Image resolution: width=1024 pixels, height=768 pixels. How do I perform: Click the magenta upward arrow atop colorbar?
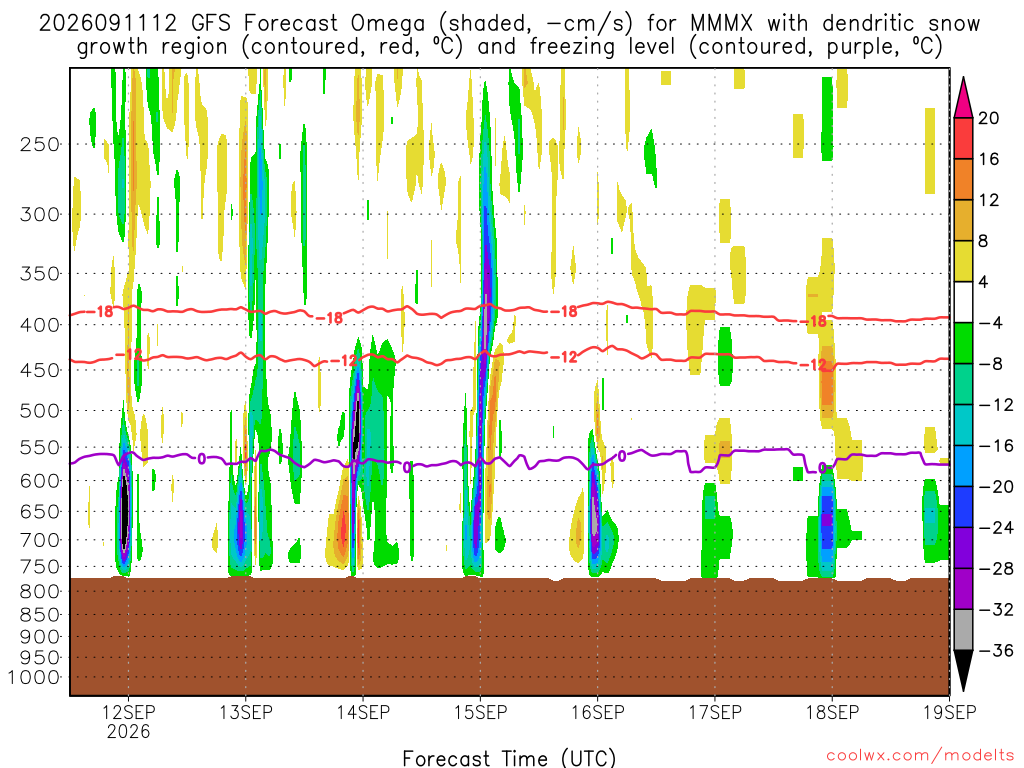963,97
